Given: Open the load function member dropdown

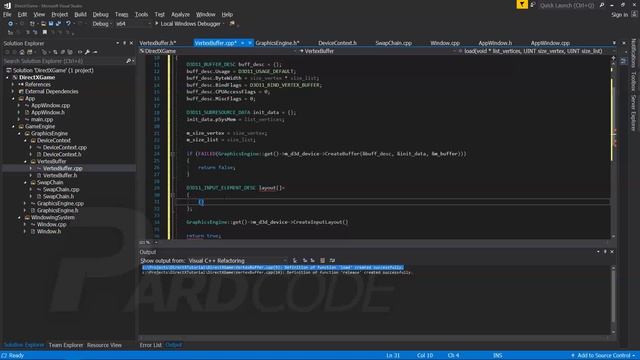Looking at the screenshot, I should [536, 51].
